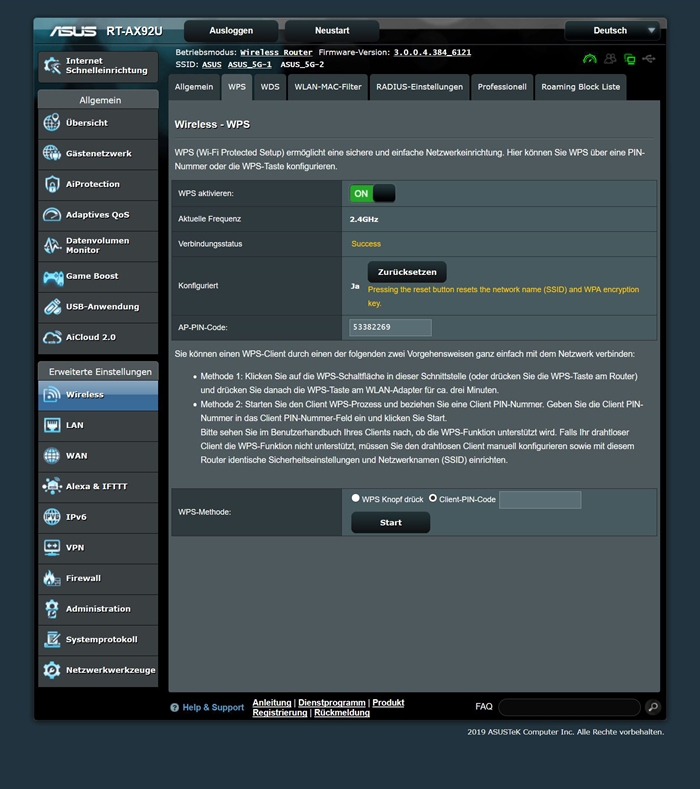Click the green speed gauge status icon
This screenshot has width=700, height=789.
coord(590,59)
